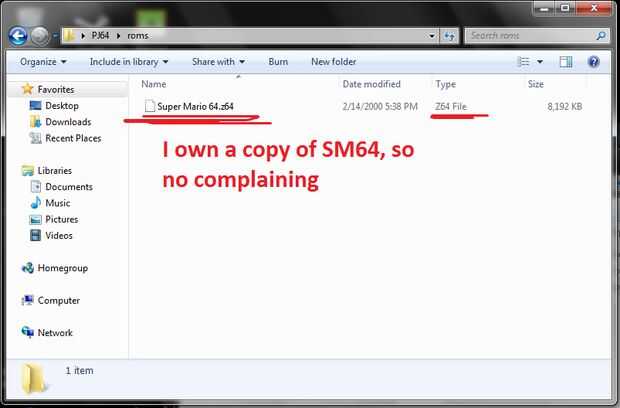Click the 8,192 KB size cell
This screenshot has height=408, width=620.
click(x=565, y=106)
